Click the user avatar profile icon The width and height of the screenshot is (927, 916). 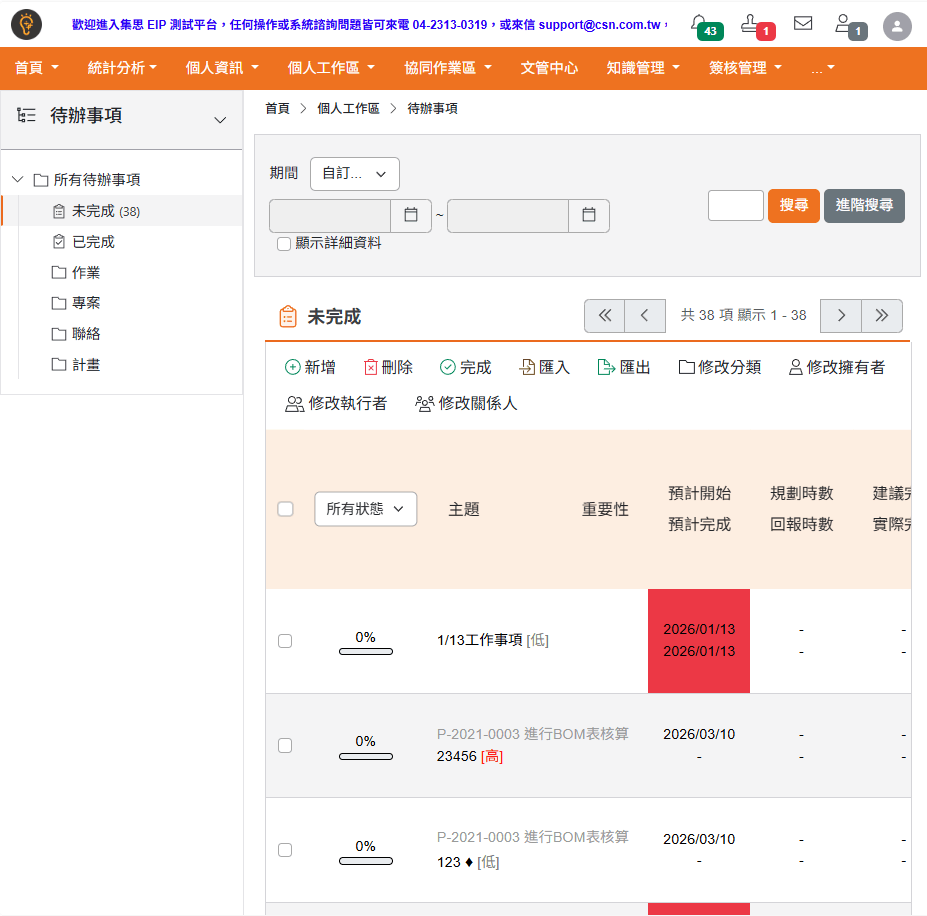pyautogui.click(x=898, y=27)
